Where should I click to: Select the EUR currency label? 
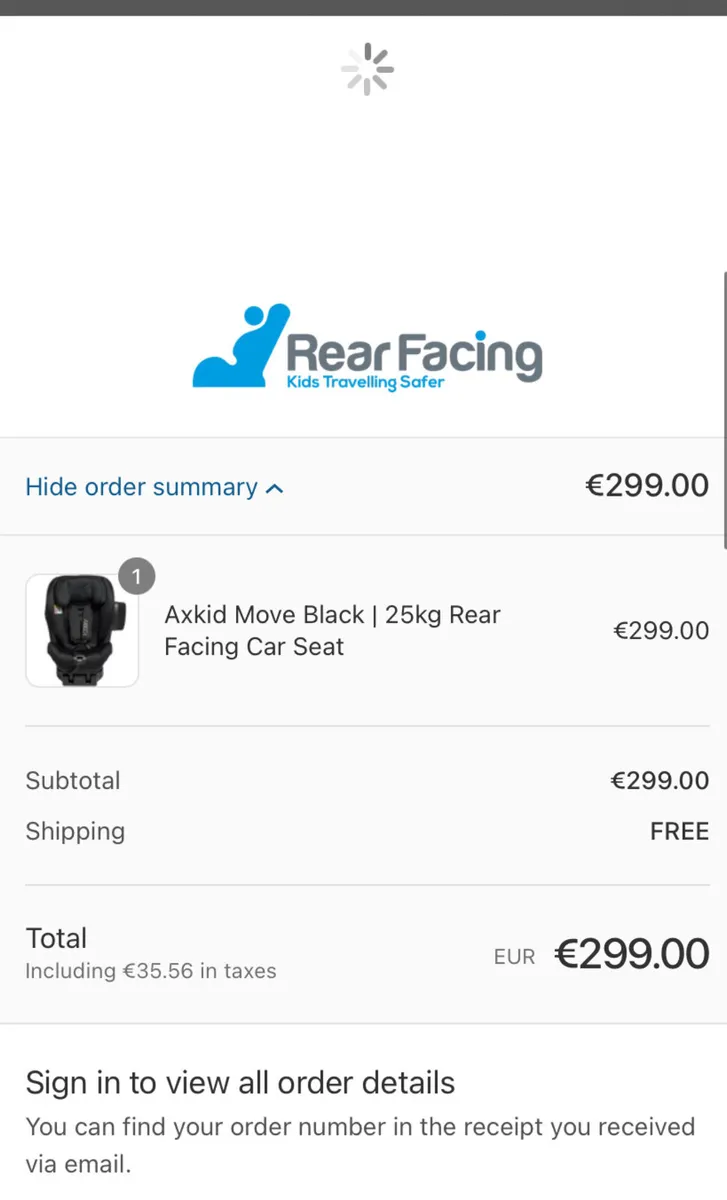coord(514,956)
